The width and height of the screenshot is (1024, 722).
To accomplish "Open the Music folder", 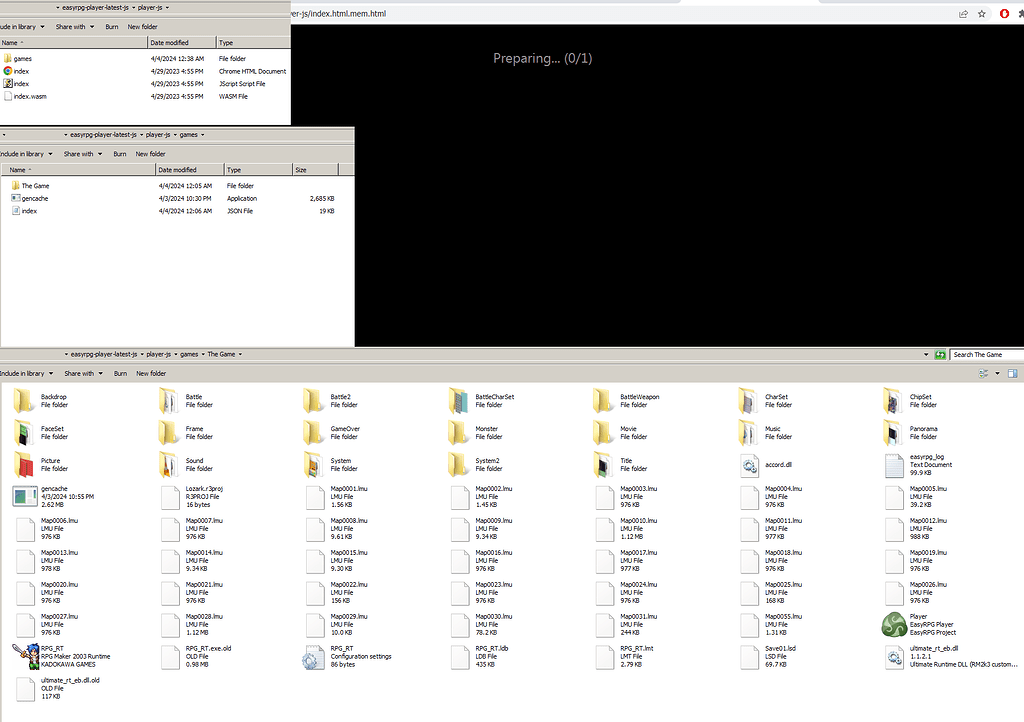I will pos(750,433).
